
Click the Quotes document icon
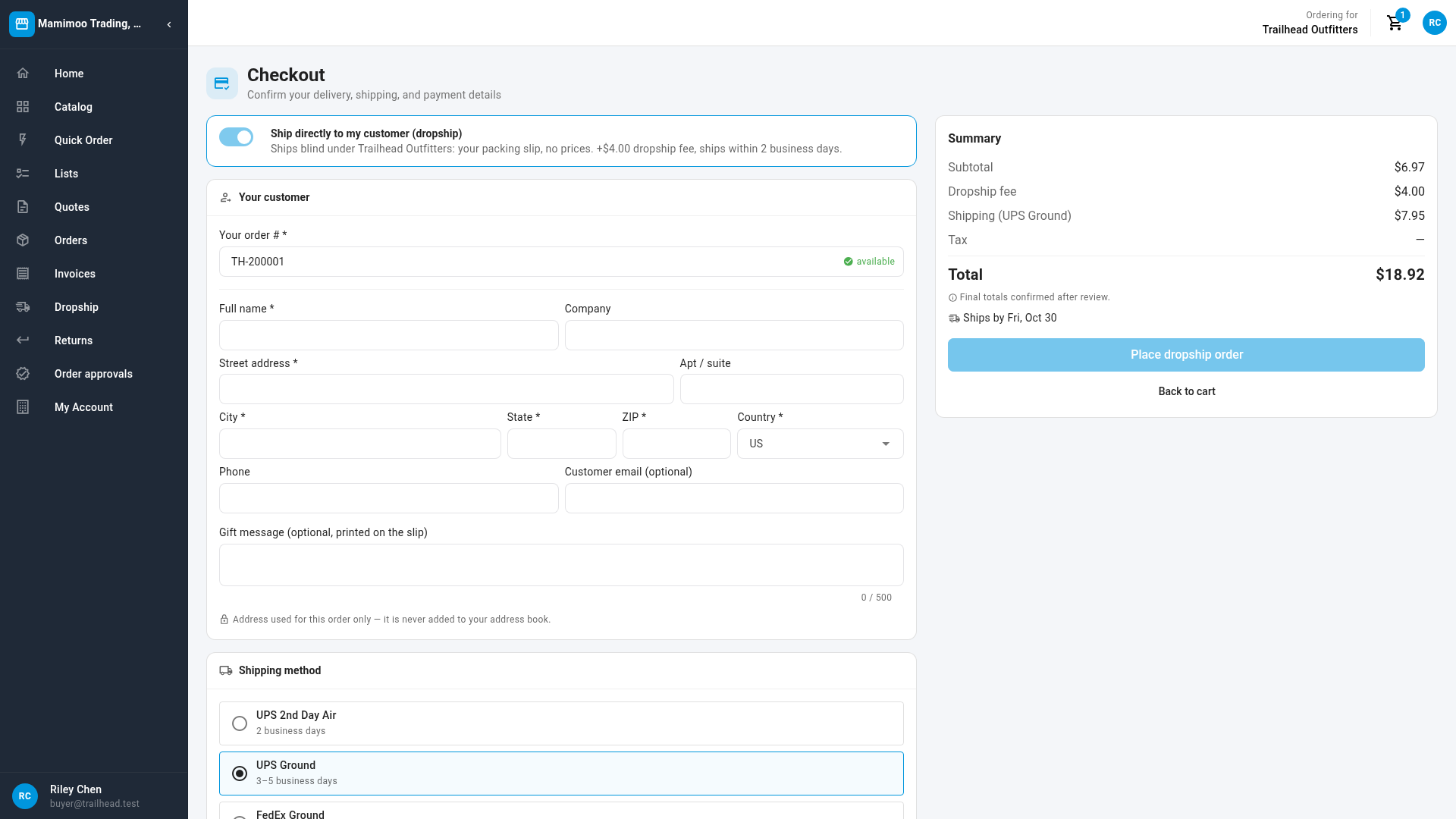tap(23, 207)
